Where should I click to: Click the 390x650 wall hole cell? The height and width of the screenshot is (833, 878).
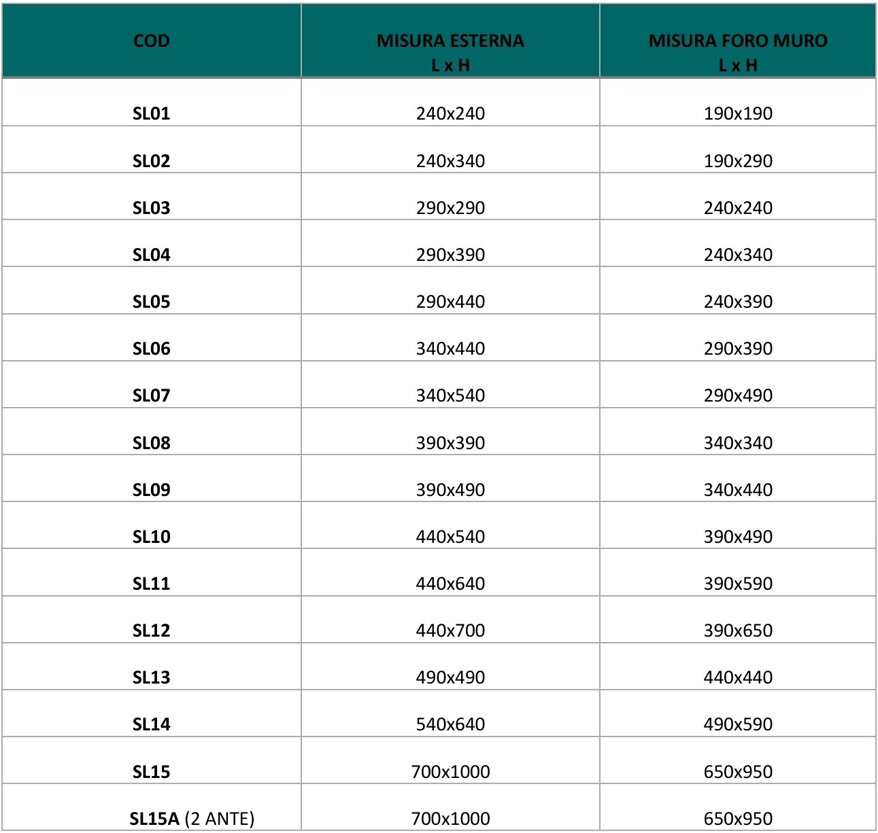(x=738, y=631)
